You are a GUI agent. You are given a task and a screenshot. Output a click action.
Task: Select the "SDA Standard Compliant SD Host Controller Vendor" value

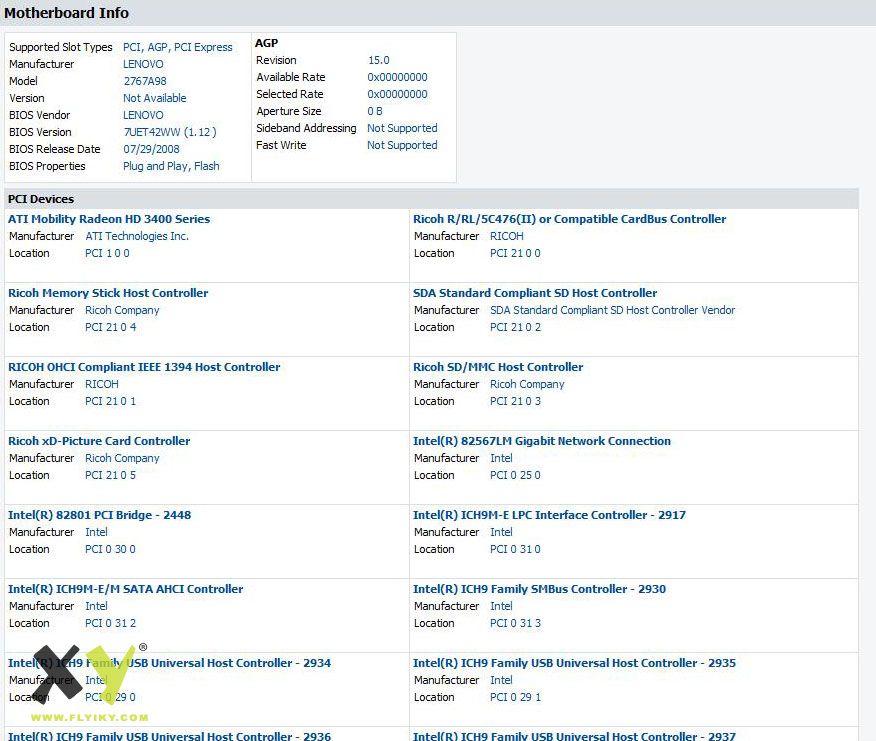[x=613, y=310]
